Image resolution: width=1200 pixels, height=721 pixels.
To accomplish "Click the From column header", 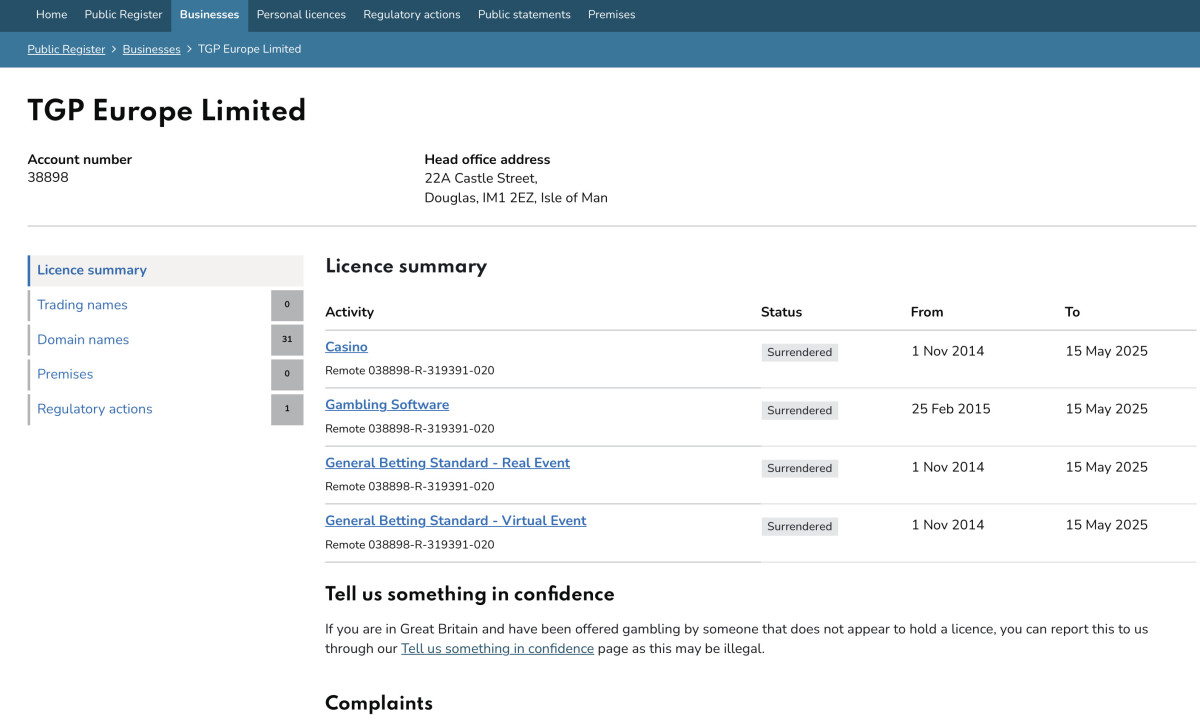I will point(927,312).
